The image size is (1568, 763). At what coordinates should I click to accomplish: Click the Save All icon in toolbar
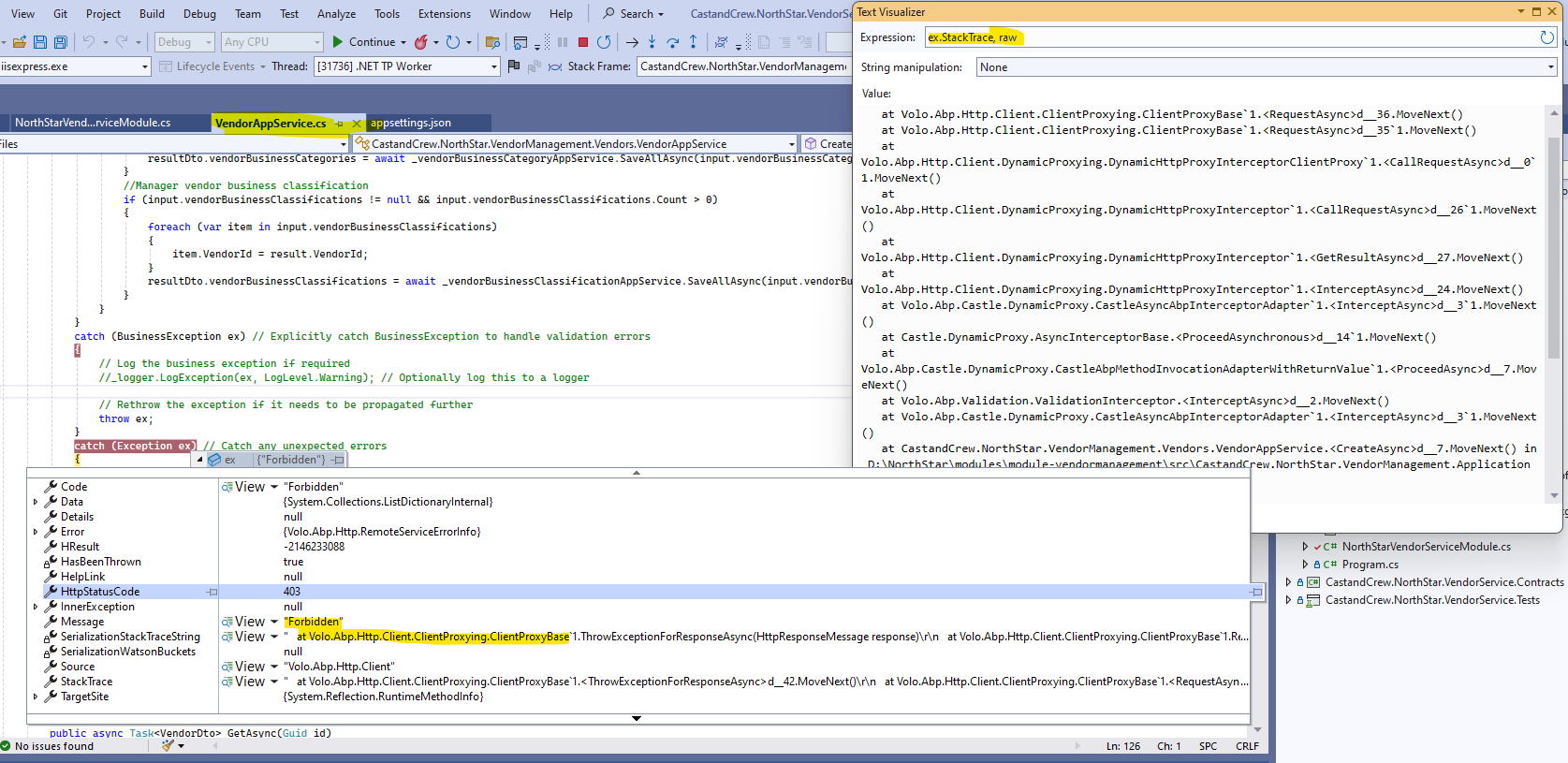[x=60, y=42]
